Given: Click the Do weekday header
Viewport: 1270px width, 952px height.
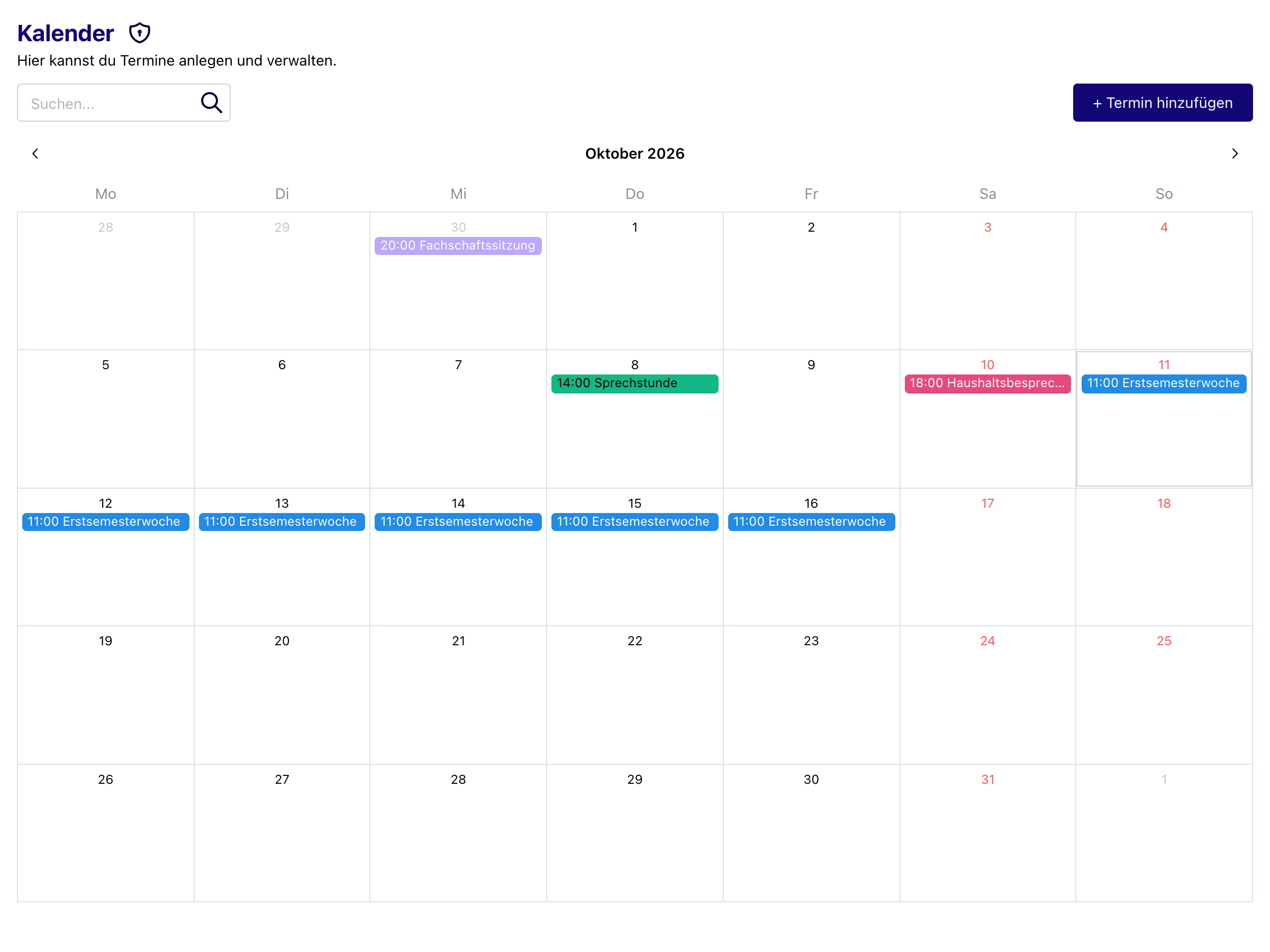Looking at the screenshot, I should point(634,194).
